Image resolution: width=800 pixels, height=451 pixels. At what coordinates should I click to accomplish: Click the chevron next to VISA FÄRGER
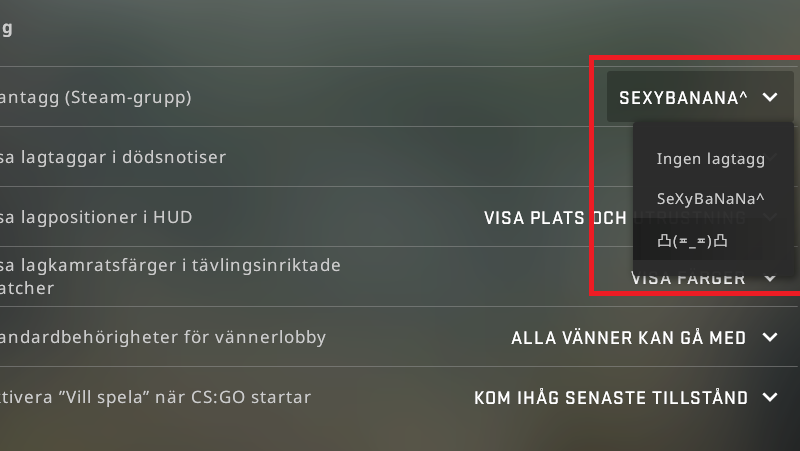click(x=770, y=279)
